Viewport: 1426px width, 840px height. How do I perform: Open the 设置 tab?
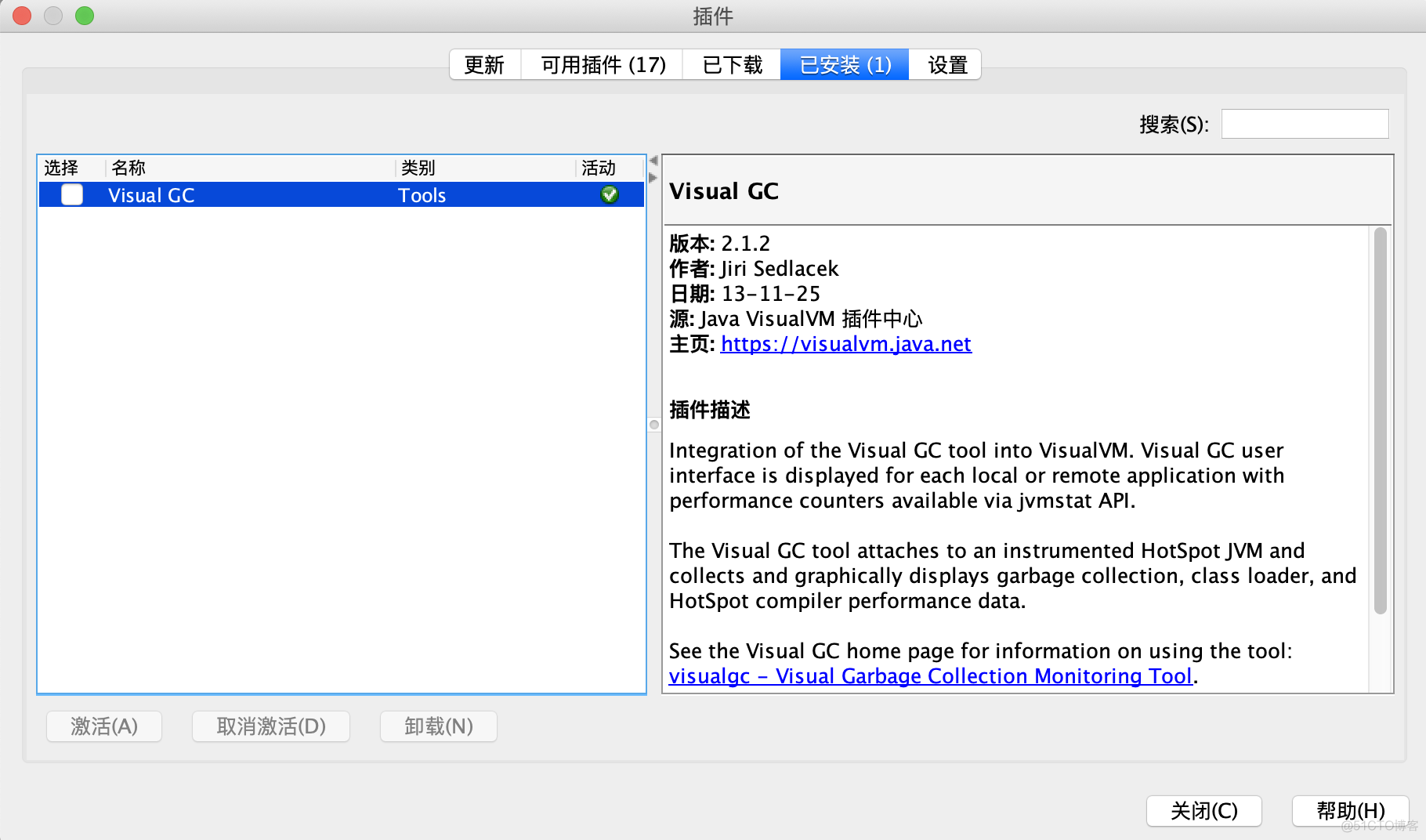(946, 64)
